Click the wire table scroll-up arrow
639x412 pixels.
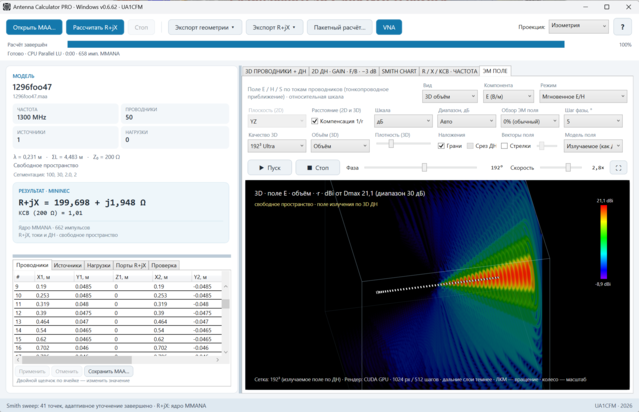click(225, 286)
